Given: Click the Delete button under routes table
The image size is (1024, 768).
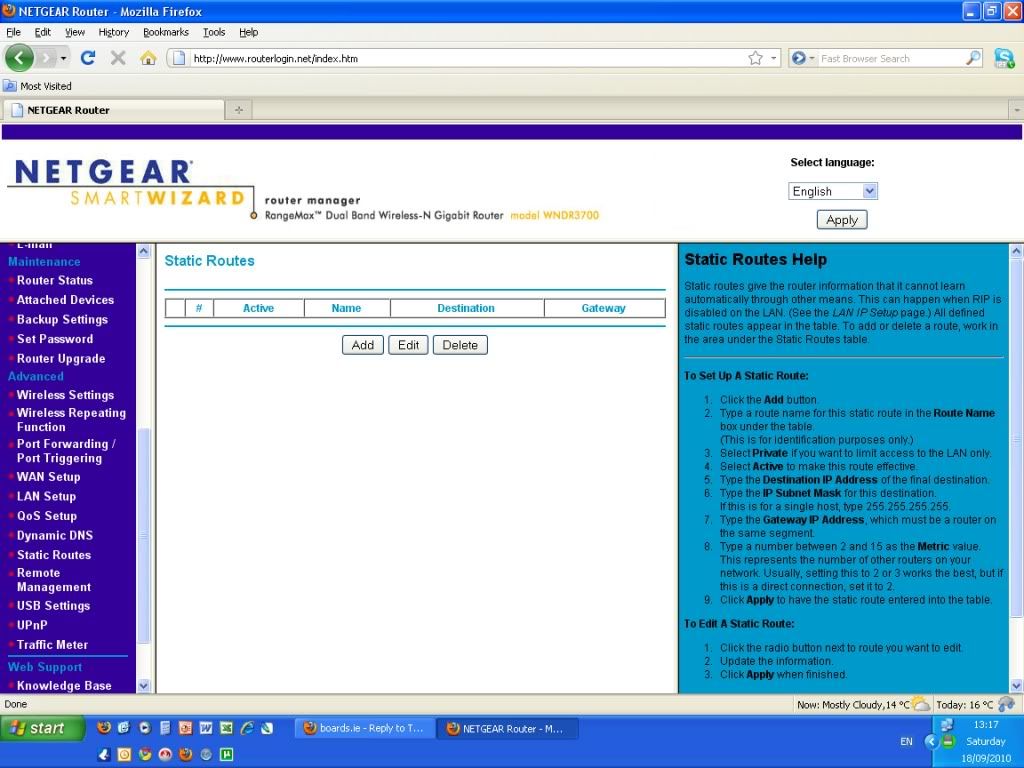Looking at the screenshot, I should pyautogui.click(x=460, y=345).
